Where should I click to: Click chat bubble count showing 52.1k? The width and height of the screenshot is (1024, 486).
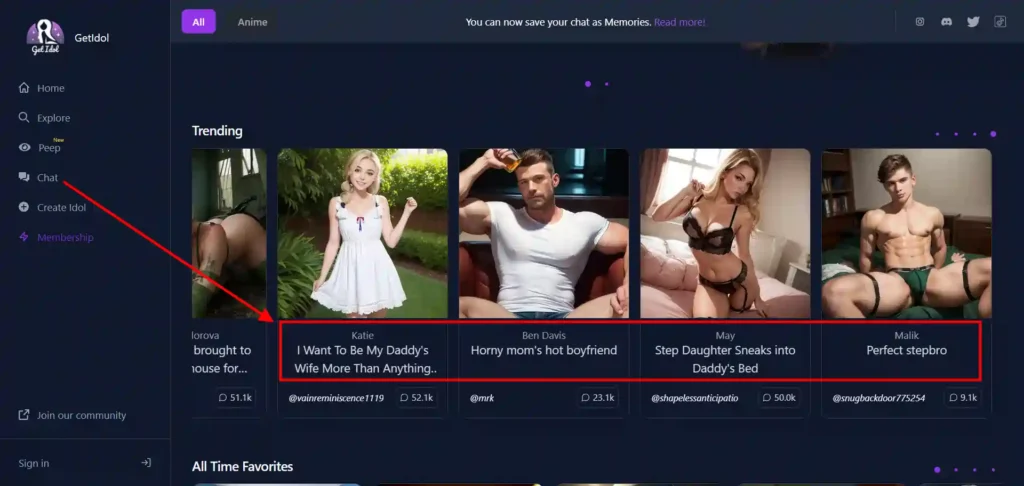point(416,397)
